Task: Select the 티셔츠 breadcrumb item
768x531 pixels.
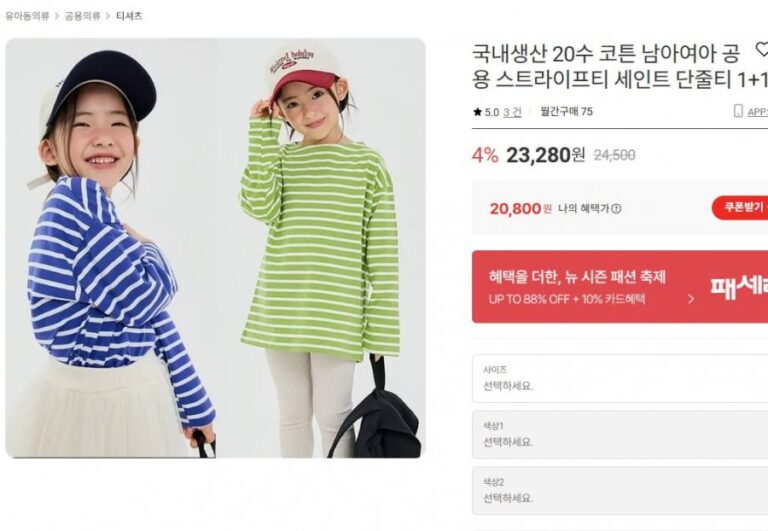Action: 129,16
